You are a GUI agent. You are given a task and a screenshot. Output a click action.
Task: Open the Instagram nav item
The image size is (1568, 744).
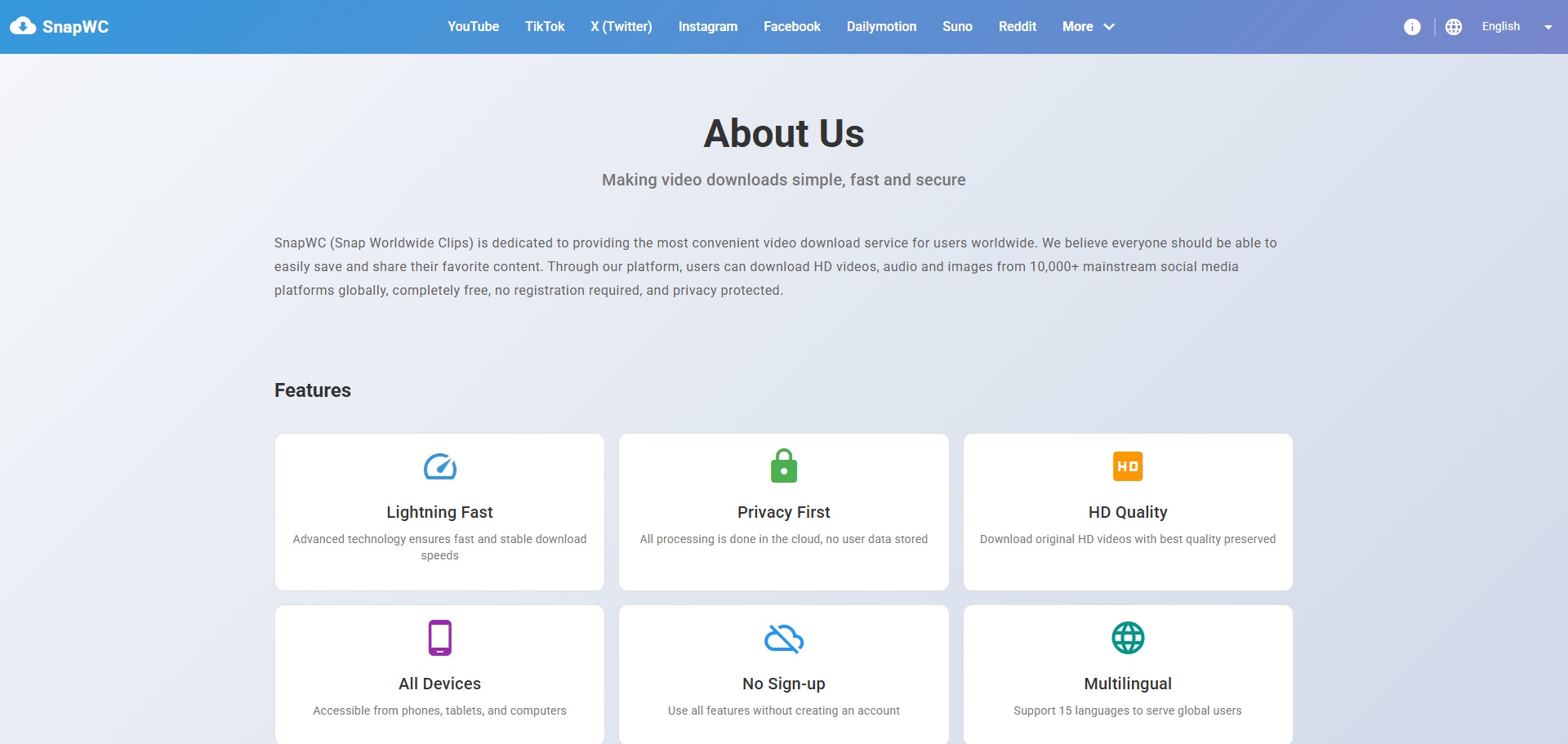click(x=708, y=26)
